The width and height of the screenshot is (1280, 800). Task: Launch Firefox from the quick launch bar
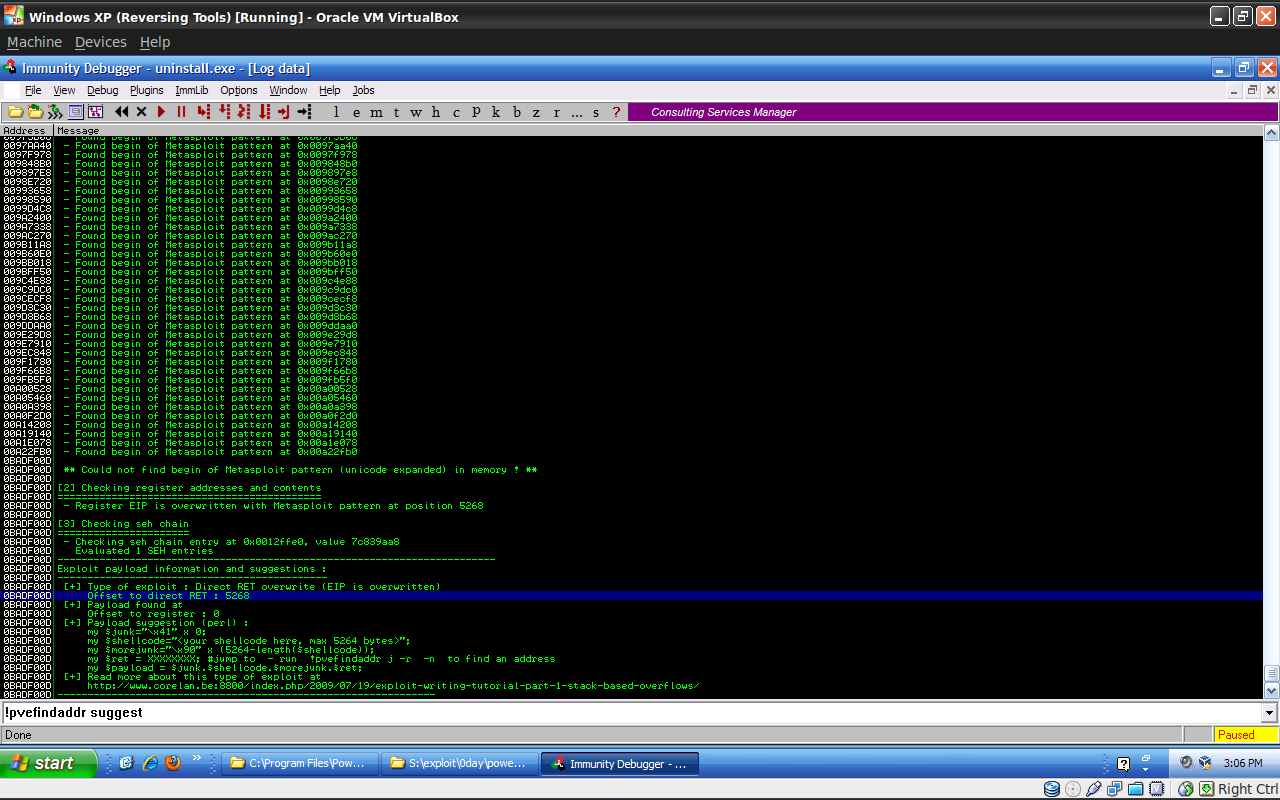[x=173, y=763]
